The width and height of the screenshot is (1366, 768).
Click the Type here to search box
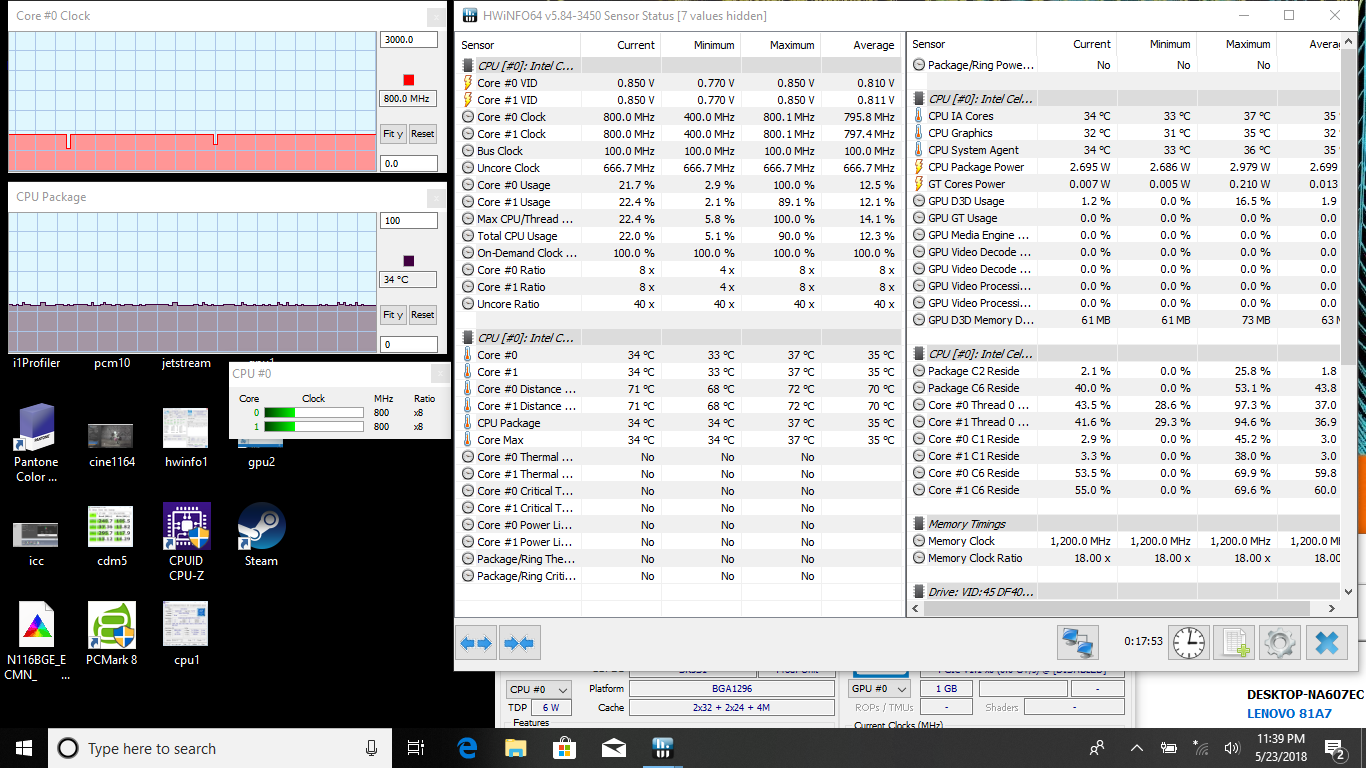tap(218, 748)
